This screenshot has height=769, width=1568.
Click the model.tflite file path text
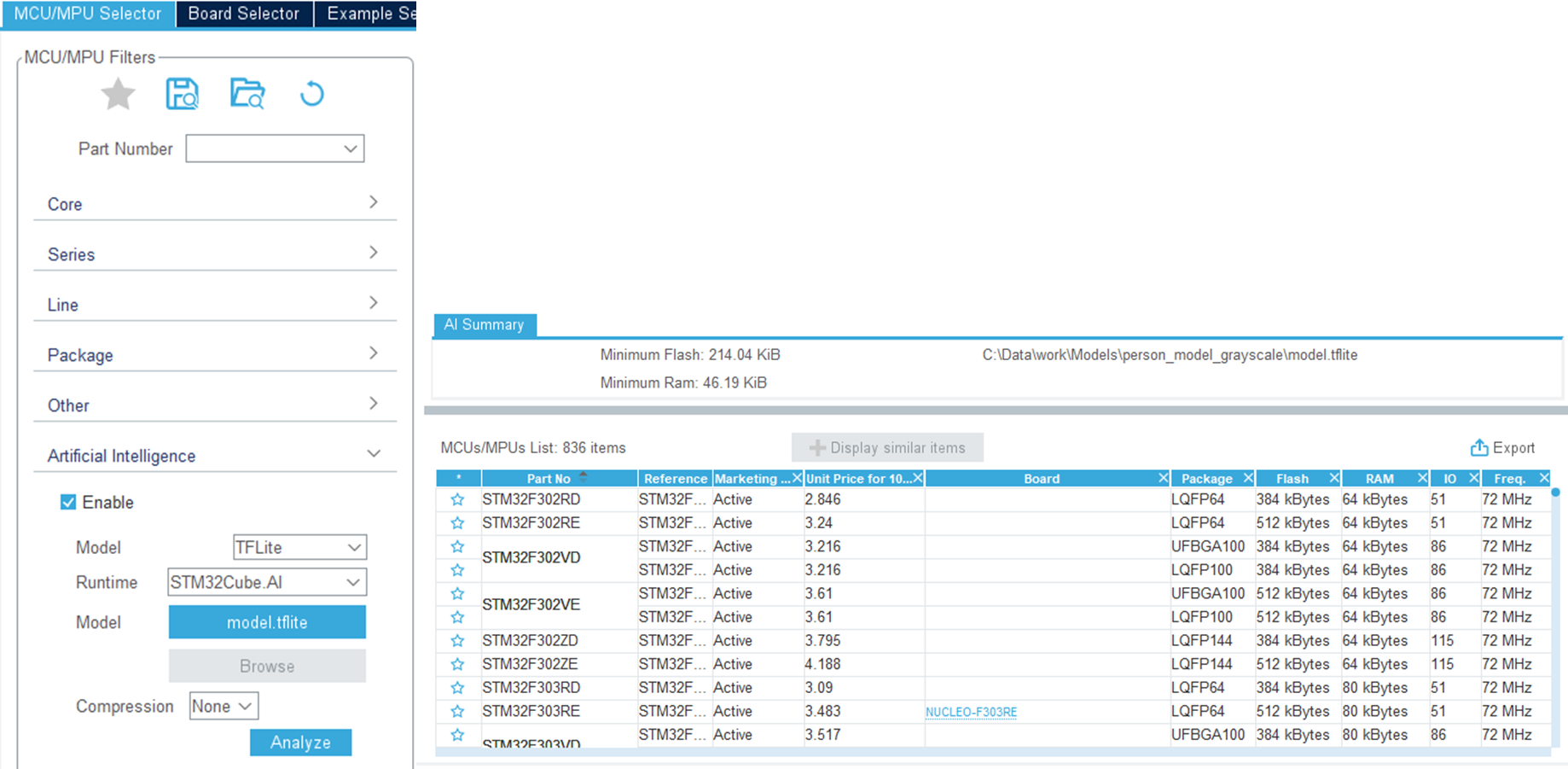(x=1170, y=354)
